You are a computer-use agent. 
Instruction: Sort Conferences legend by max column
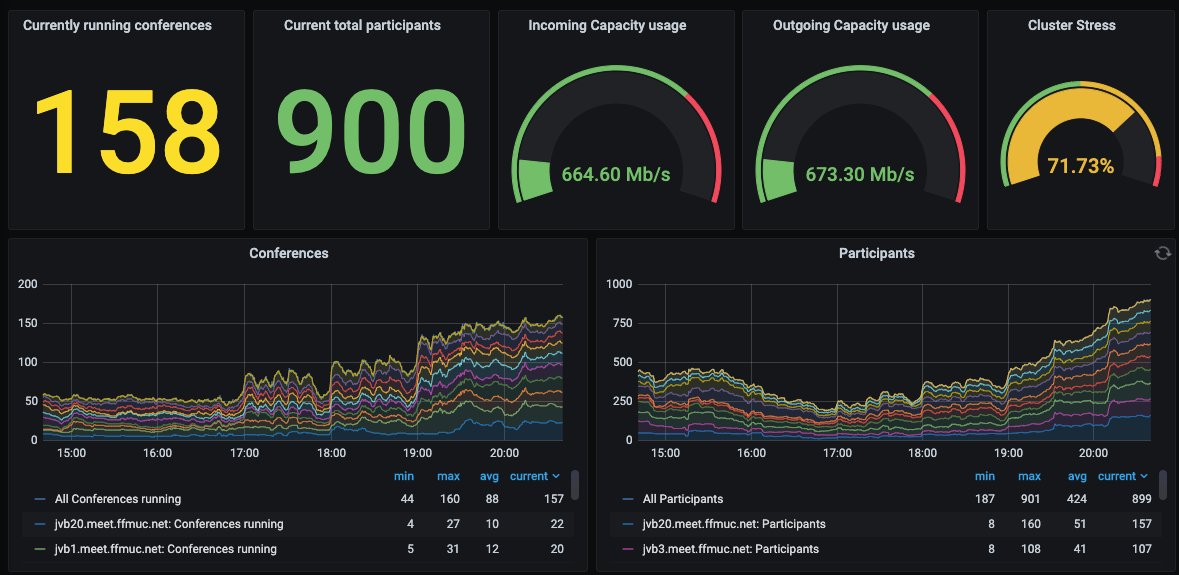point(448,476)
